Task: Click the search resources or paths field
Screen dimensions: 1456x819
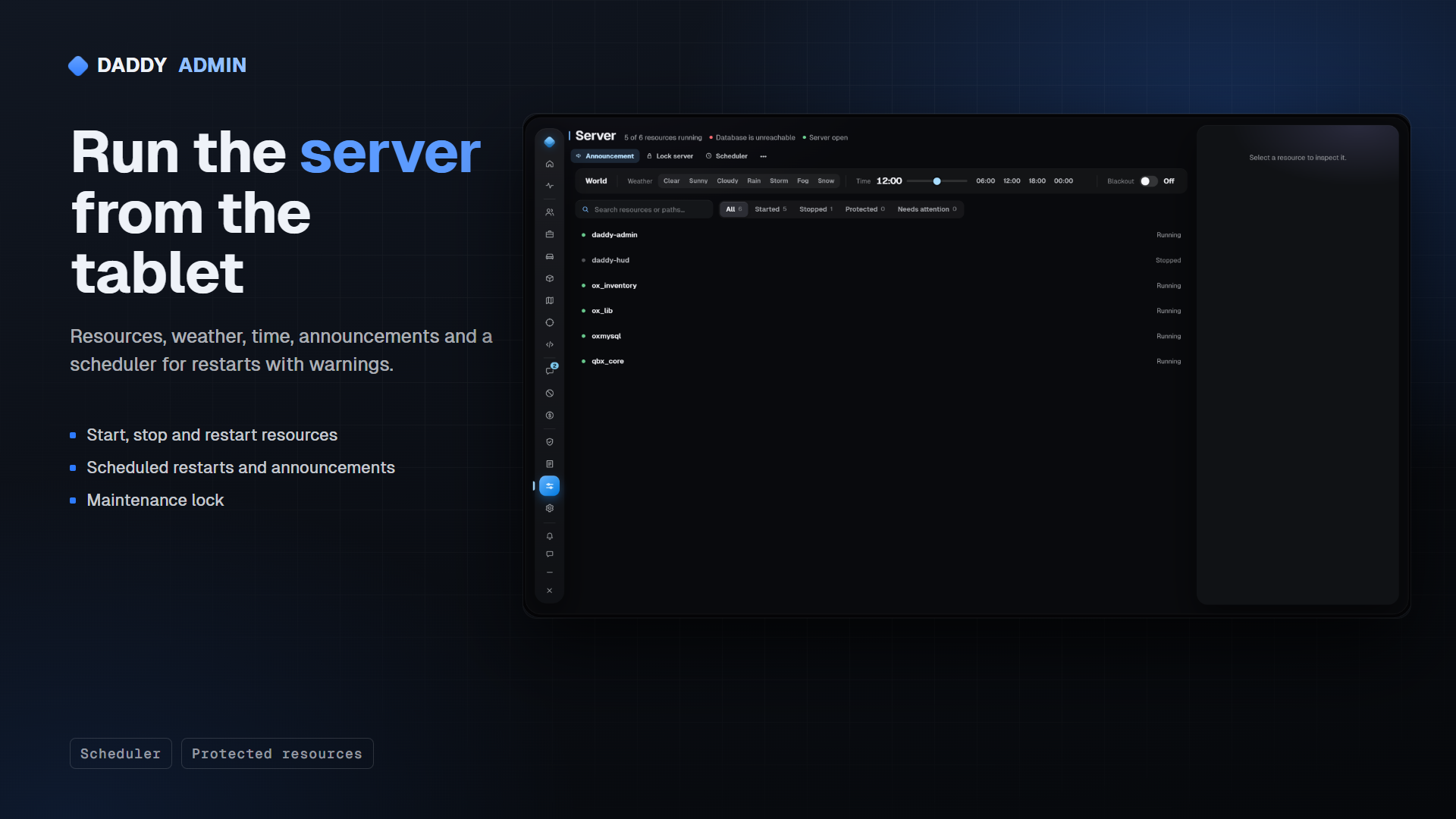Action: [x=644, y=209]
